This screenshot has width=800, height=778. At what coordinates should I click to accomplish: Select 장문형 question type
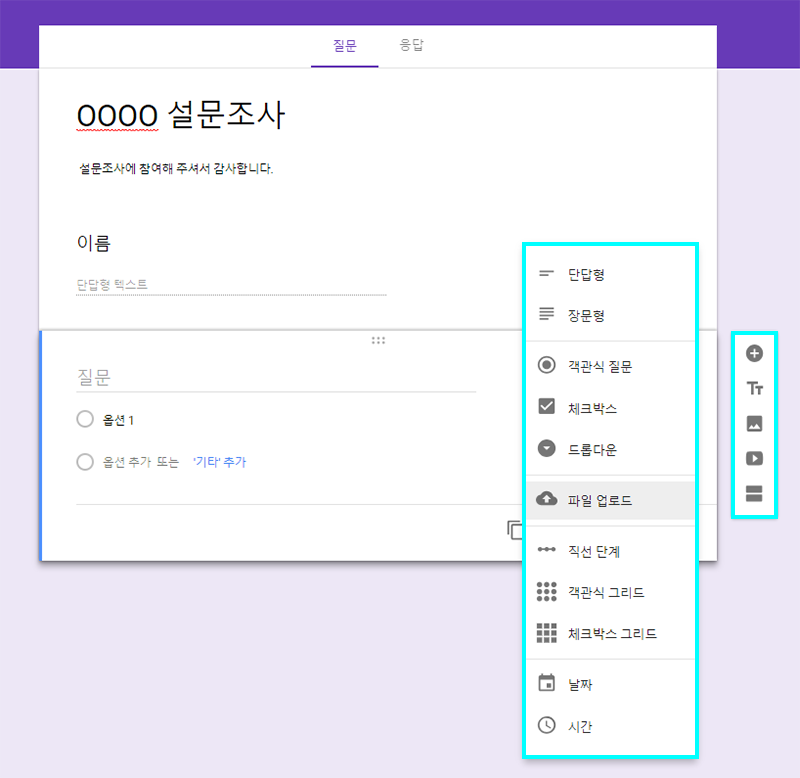(x=610, y=315)
